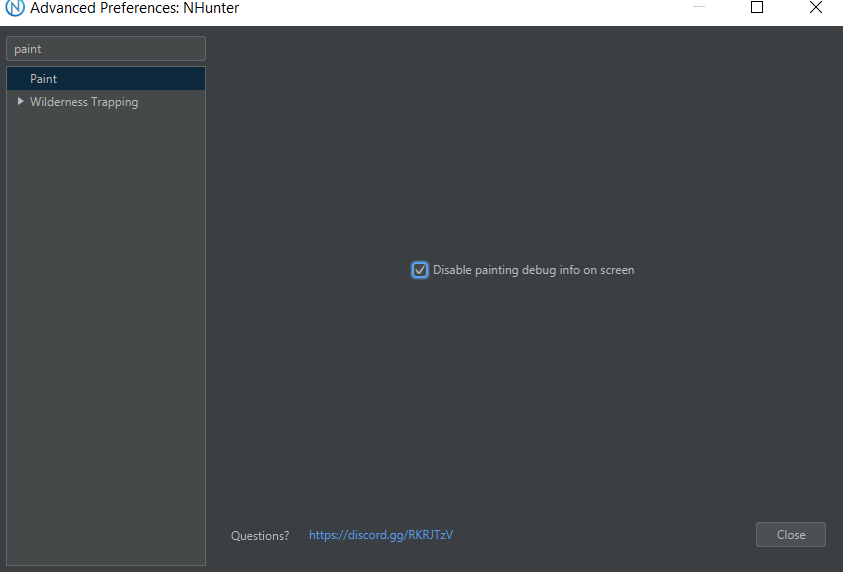Image resolution: width=843 pixels, height=572 pixels.
Task: Select the Wilderness Trapping row
Action: click(x=106, y=102)
